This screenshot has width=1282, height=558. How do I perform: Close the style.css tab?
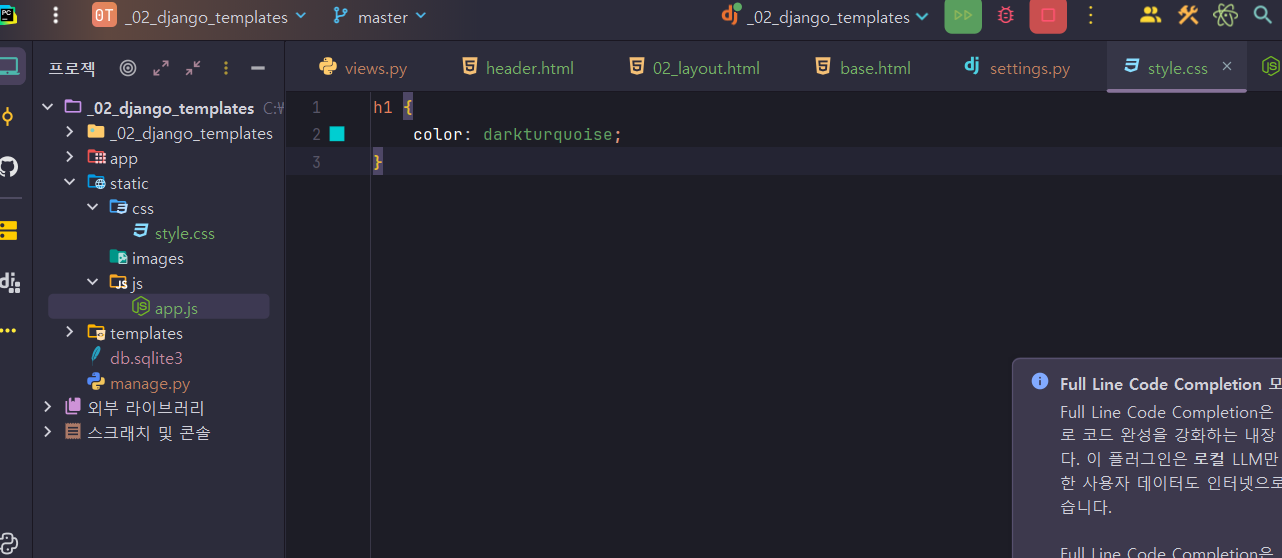(x=1228, y=67)
